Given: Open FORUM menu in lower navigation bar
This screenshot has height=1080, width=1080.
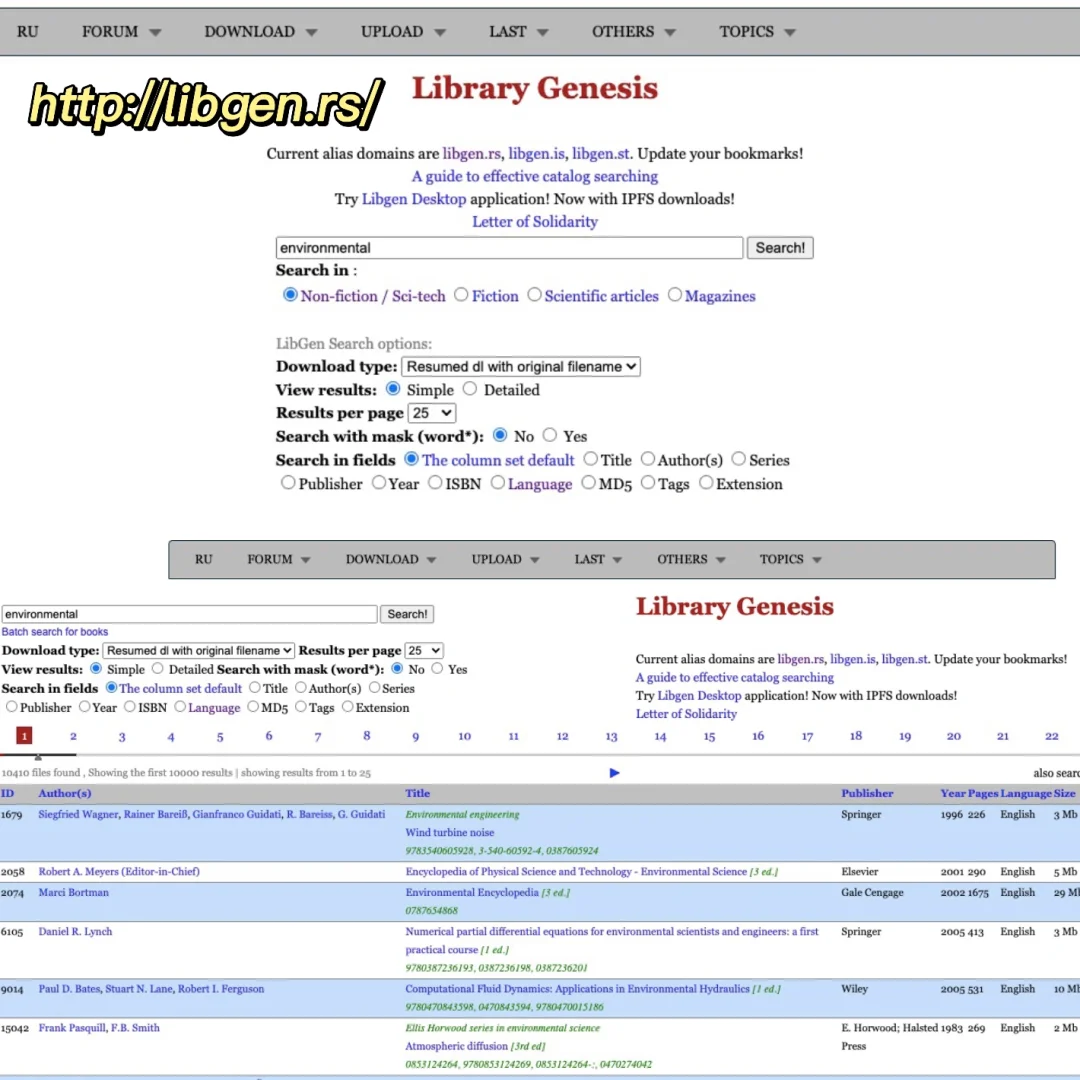Looking at the screenshot, I should [278, 559].
